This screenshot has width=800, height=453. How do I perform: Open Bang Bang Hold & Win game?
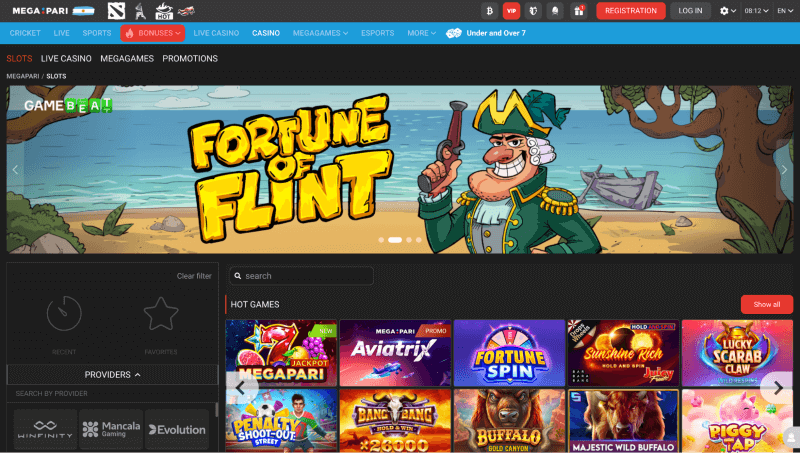[395, 421]
